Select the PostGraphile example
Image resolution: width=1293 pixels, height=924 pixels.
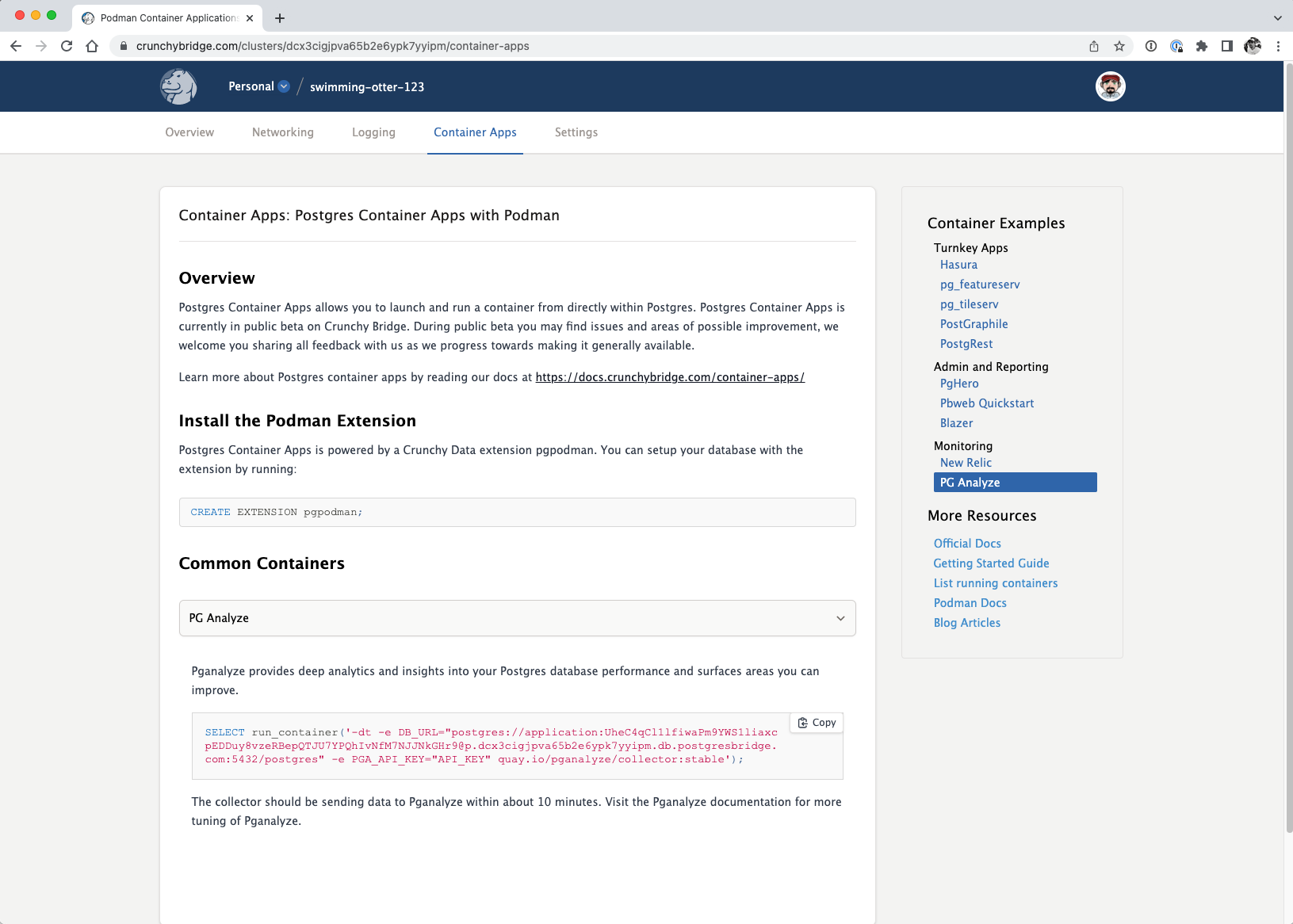tap(974, 324)
